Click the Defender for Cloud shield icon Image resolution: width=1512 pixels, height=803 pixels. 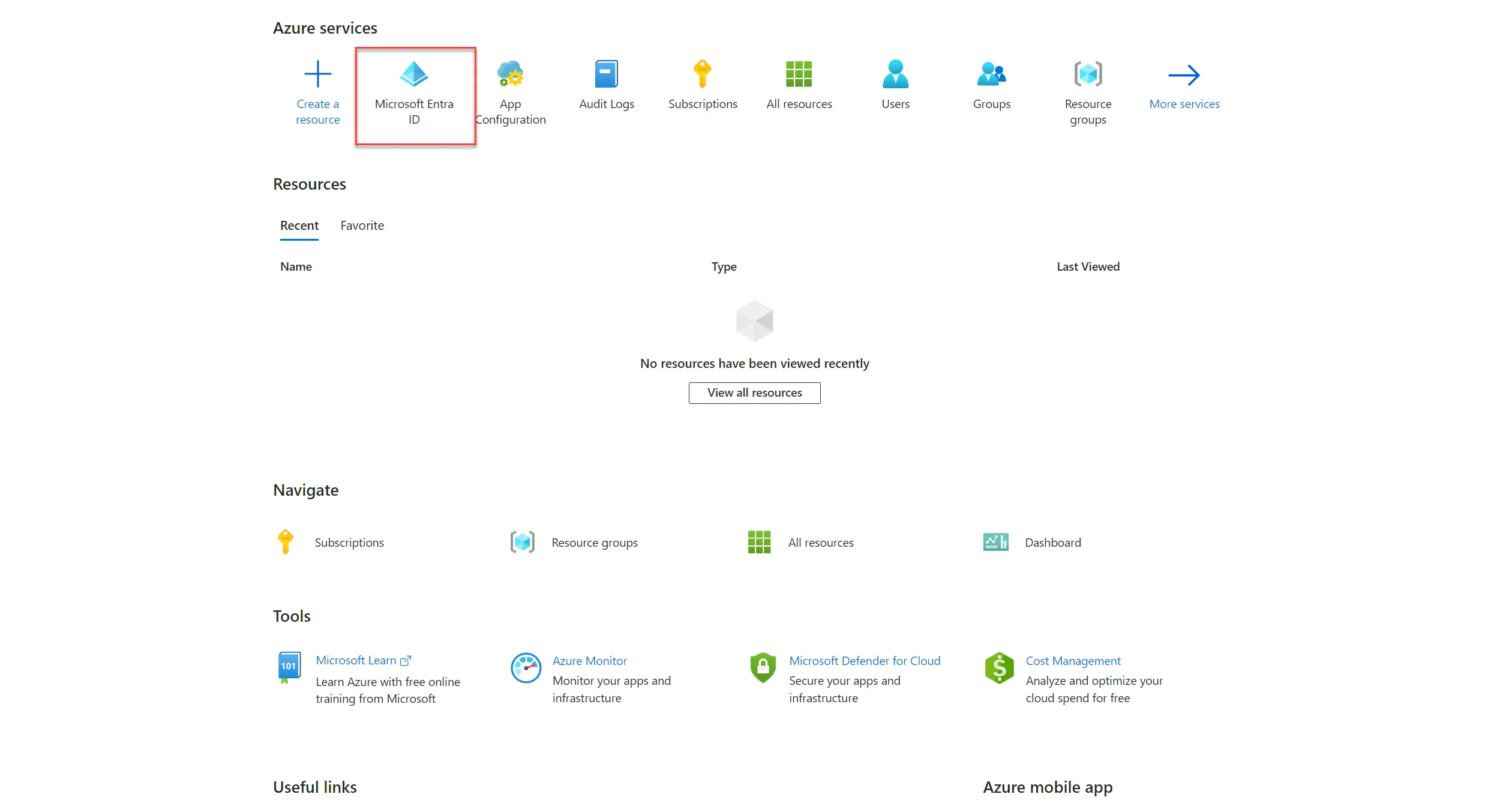(x=763, y=667)
